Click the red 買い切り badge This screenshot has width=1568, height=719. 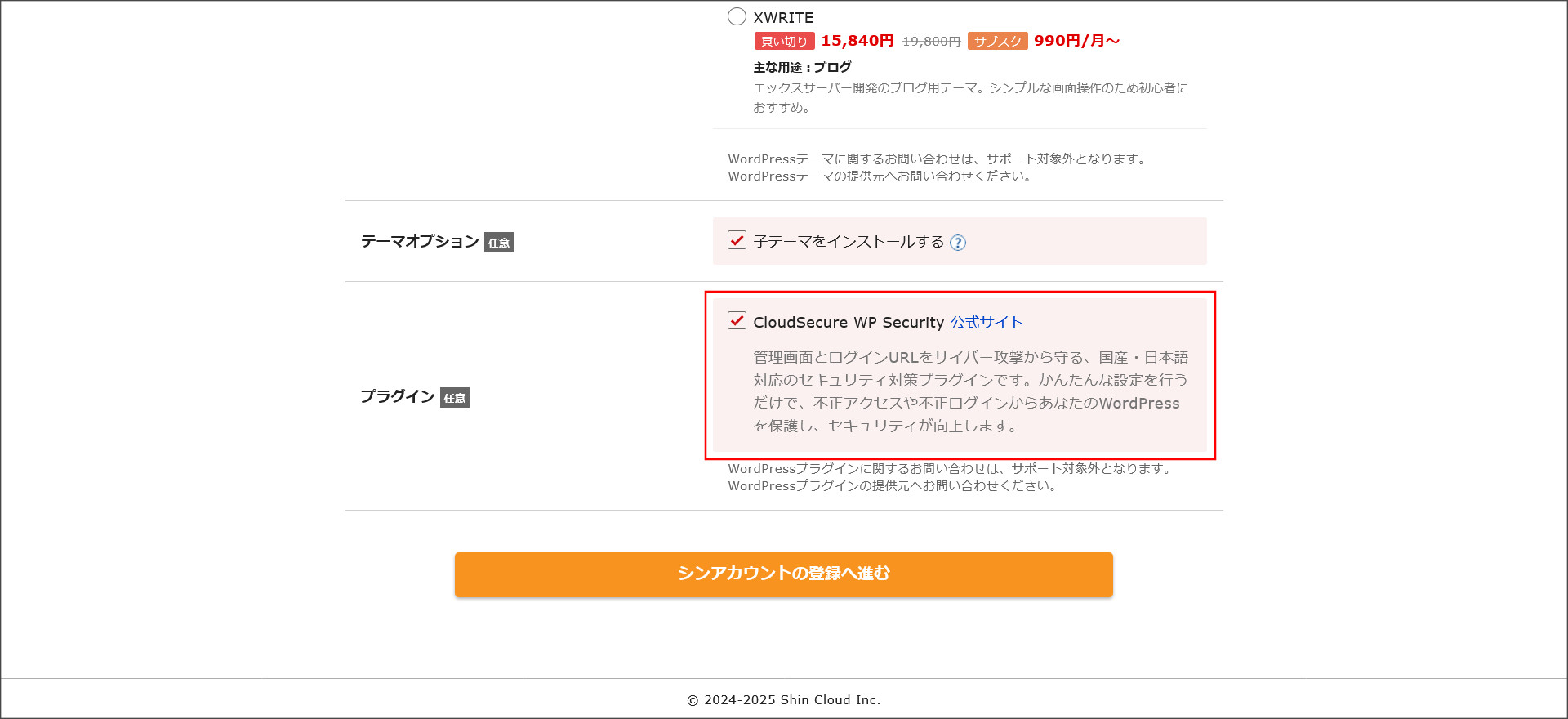[x=784, y=41]
